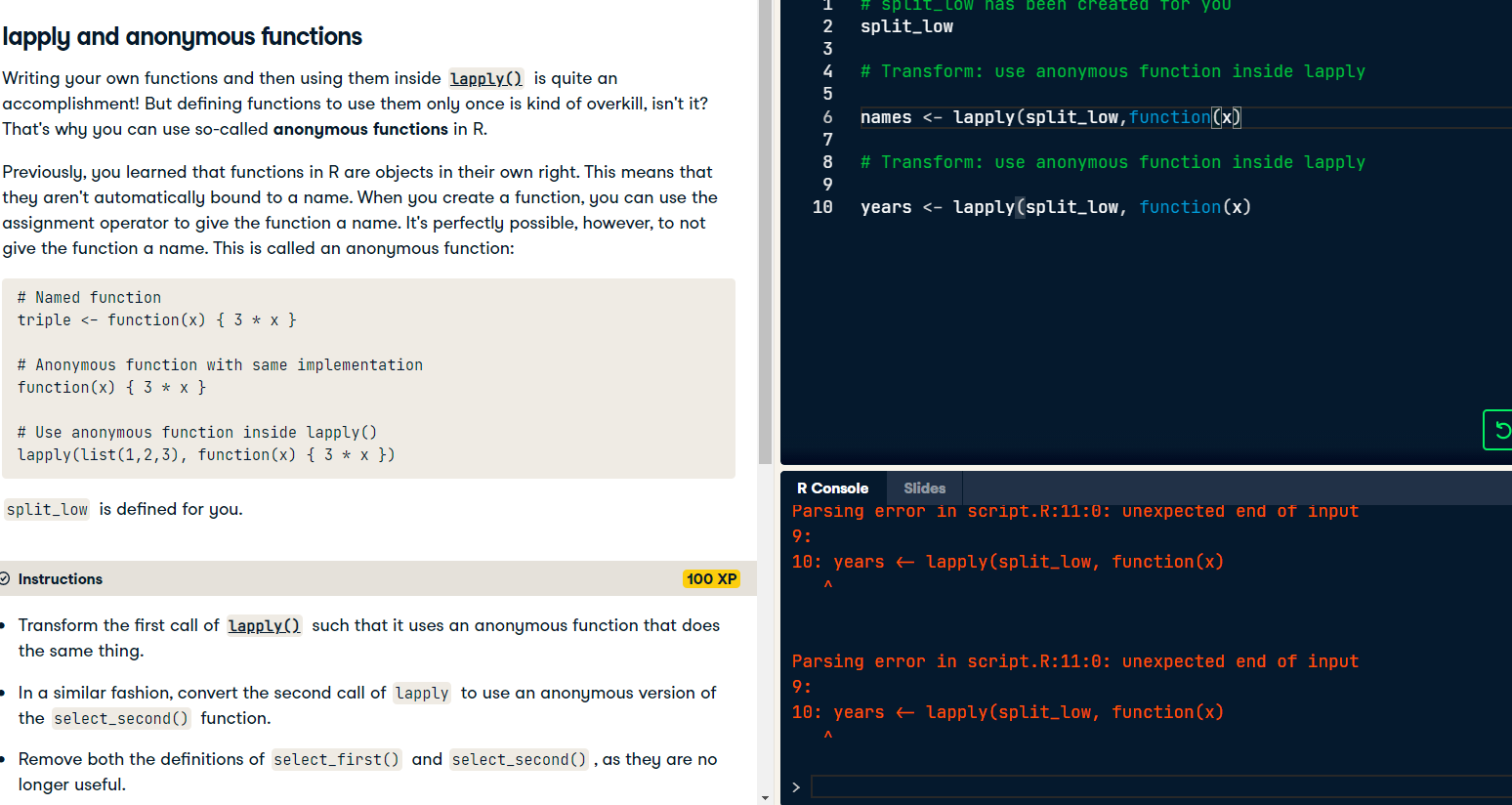Click "# Use anonymous function inside lapply()" comment
The image size is (1512, 805).
coord(197,432)
